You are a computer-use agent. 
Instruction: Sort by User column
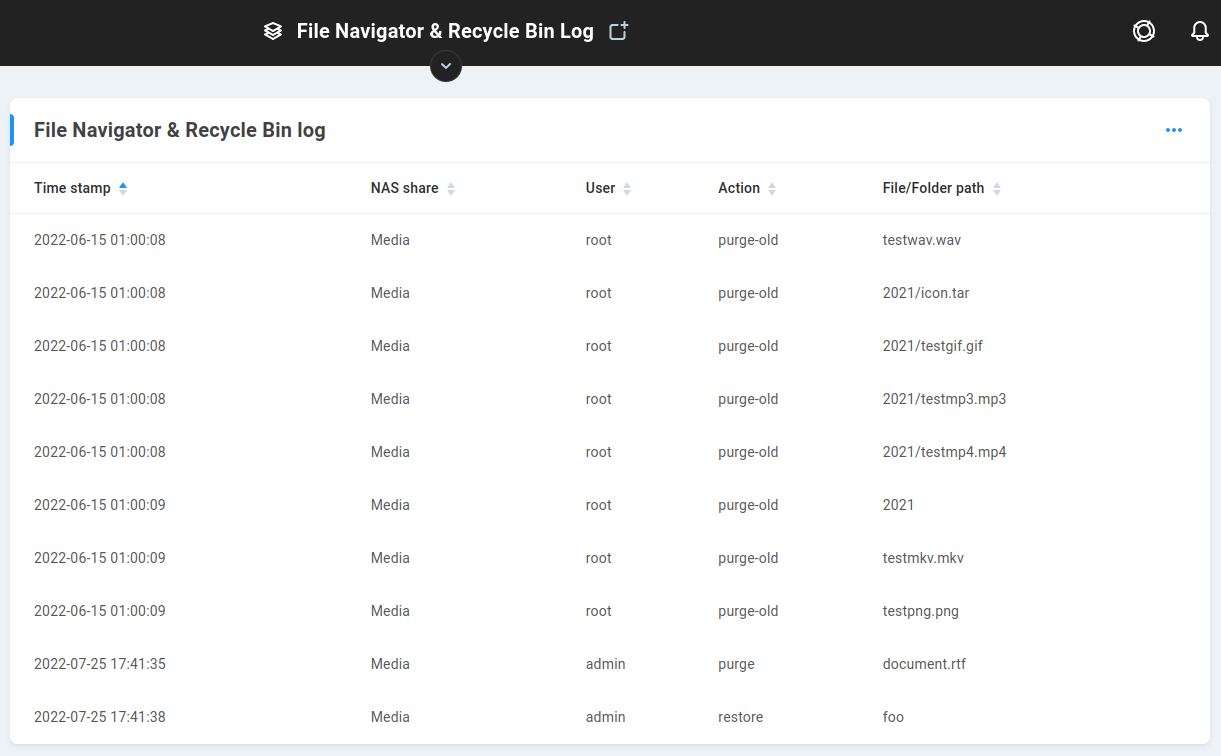pos(609,188)
